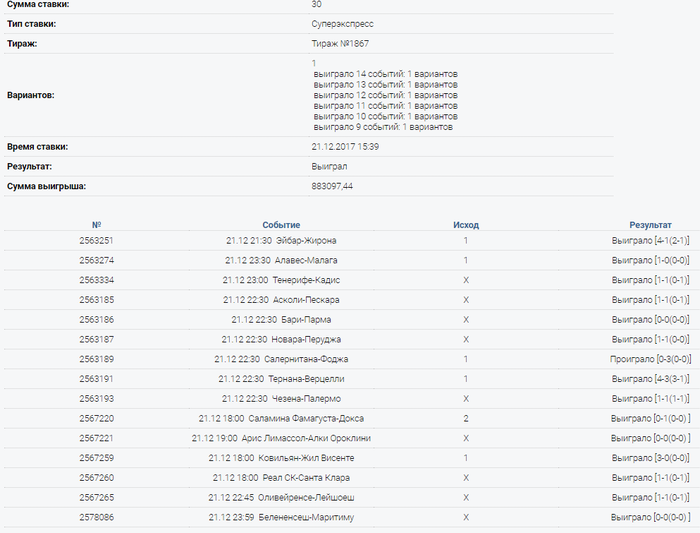700x533 pixels.
Task: Click the Время ставки label
Action: tap(38, 147)
